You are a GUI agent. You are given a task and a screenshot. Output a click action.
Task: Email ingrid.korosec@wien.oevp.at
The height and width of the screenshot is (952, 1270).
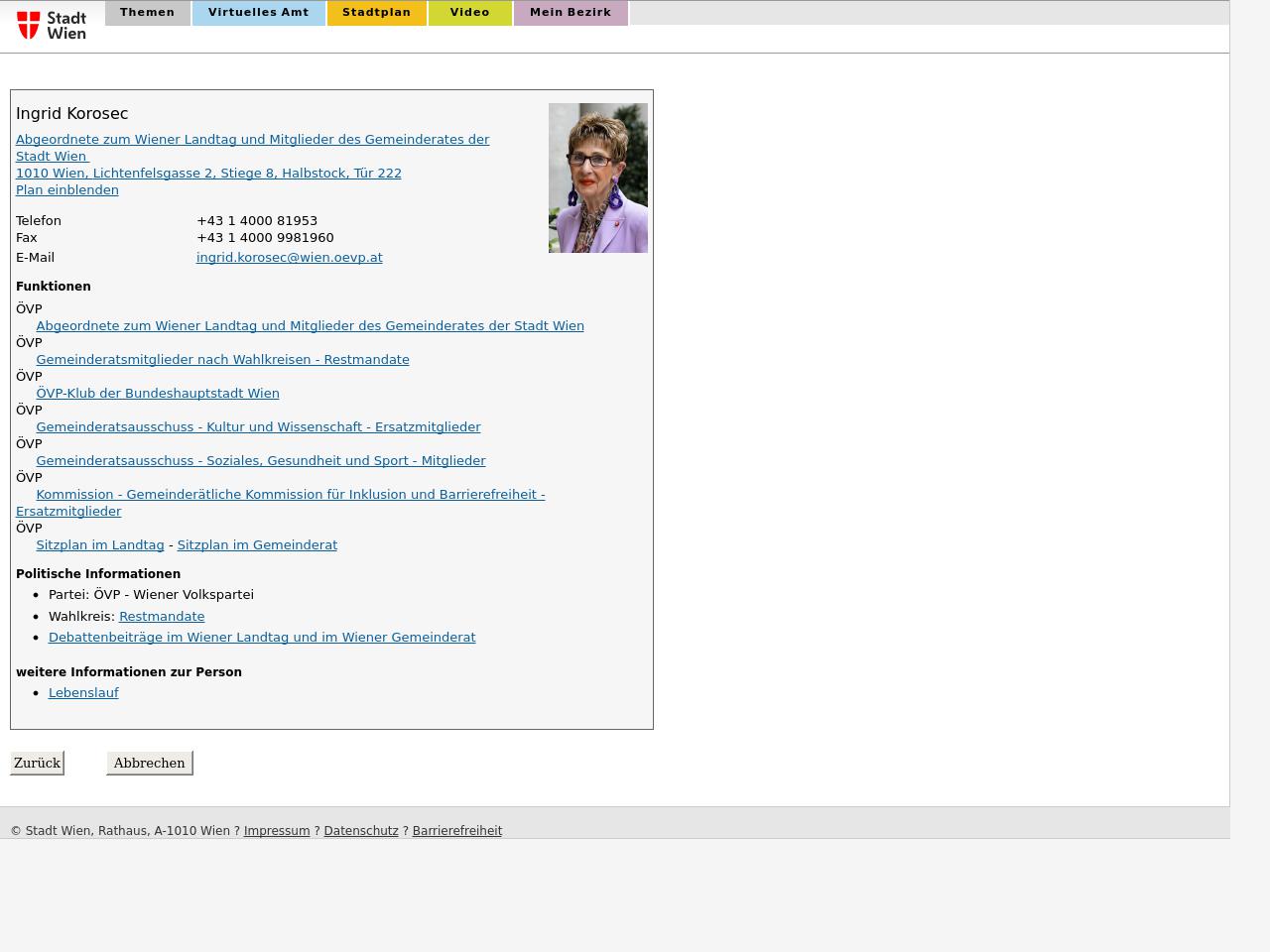click(x=289, y=257)
